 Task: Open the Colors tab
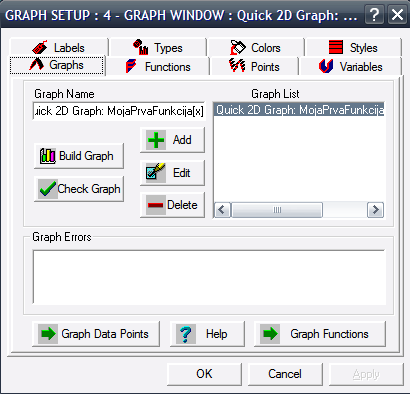pos(256,47)
